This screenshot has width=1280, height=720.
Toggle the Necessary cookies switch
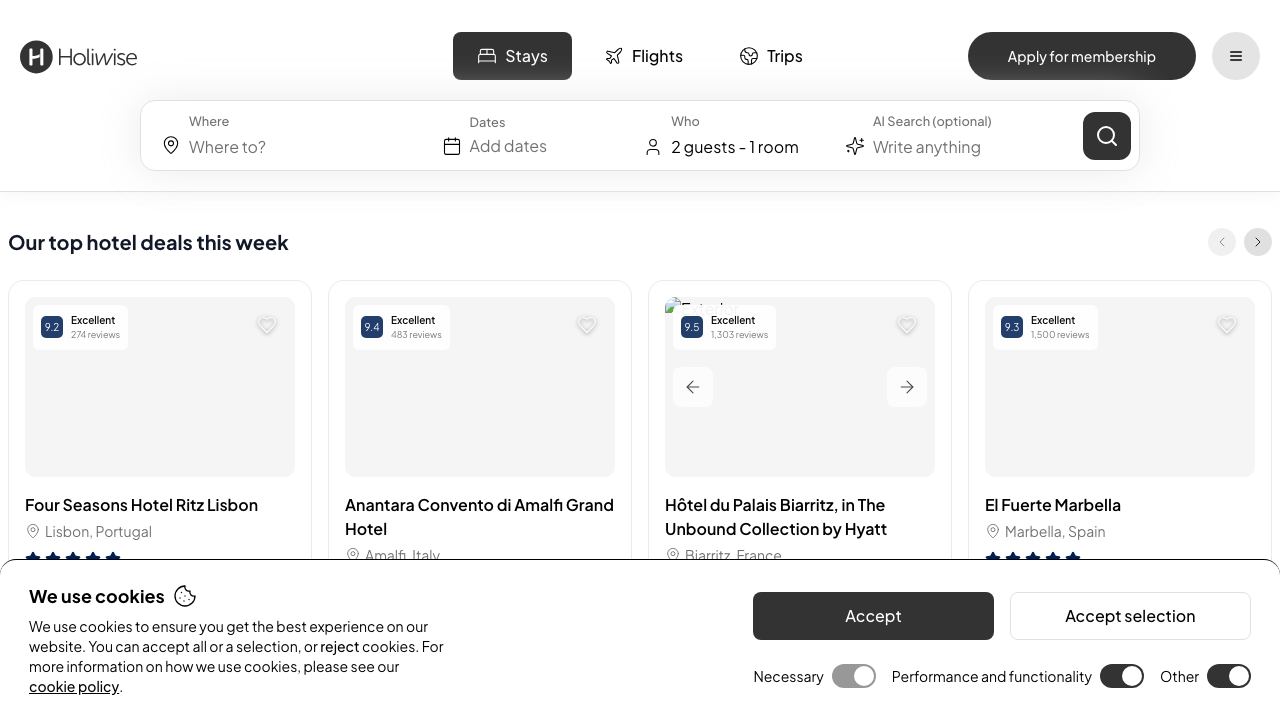click(854, 677)
